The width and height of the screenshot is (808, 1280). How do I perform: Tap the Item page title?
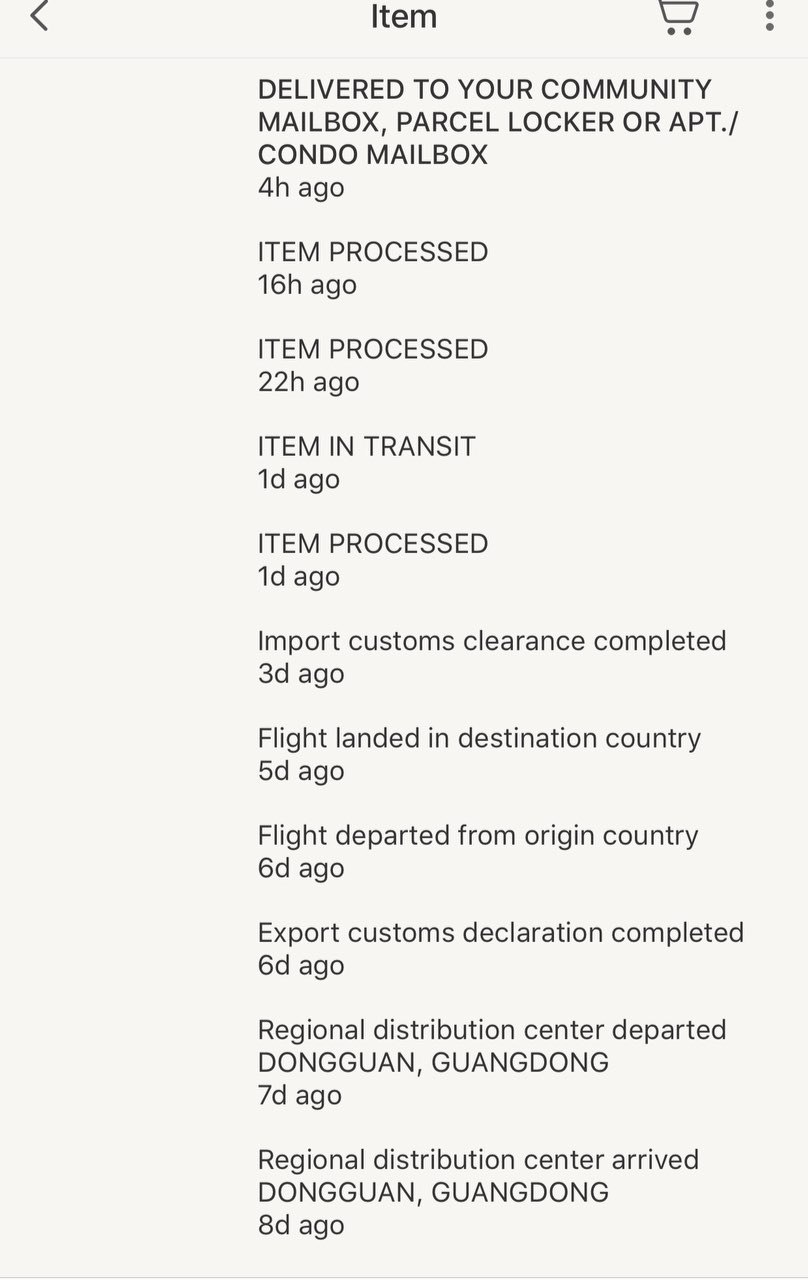pyautogui.click(x=403, y=17)
